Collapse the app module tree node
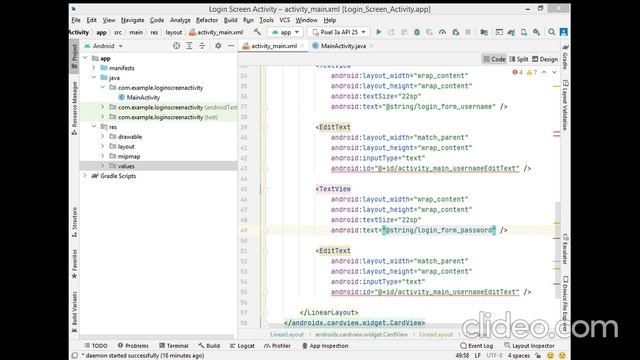The width and height of the screenshot is (640, 360). tap(85, 58)
